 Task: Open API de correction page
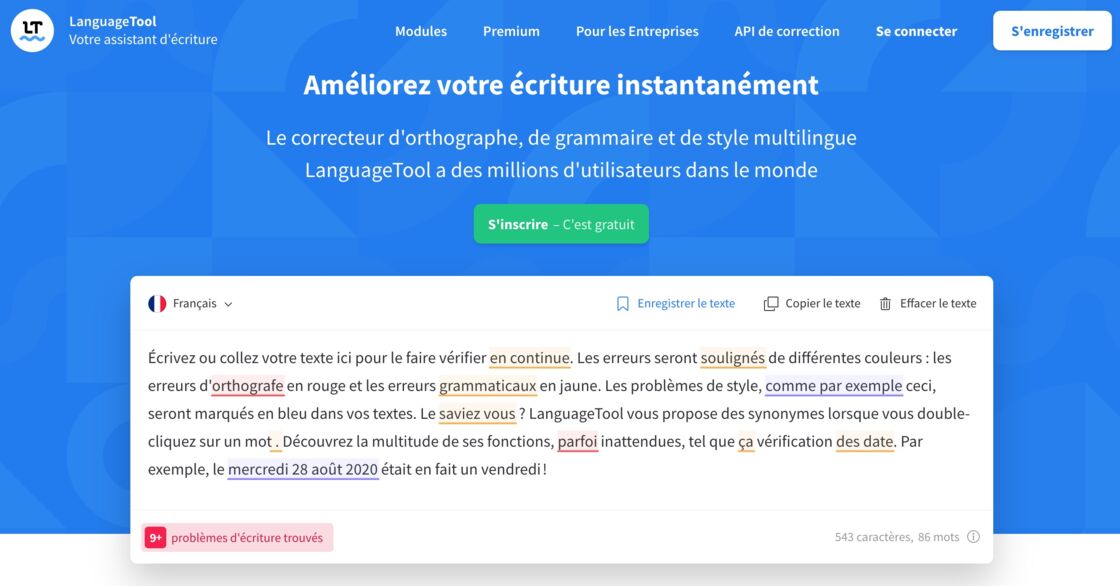click(x=787, y=31)
